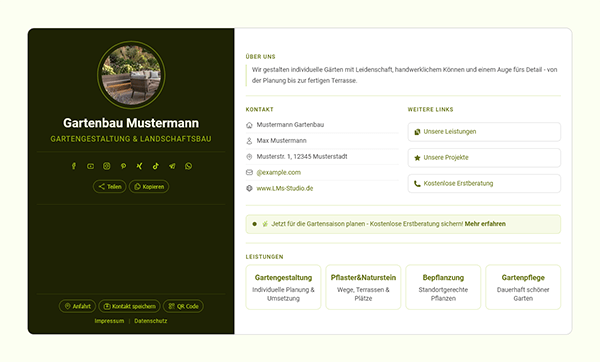Open the Instagram social icon

tap(107, 166)
